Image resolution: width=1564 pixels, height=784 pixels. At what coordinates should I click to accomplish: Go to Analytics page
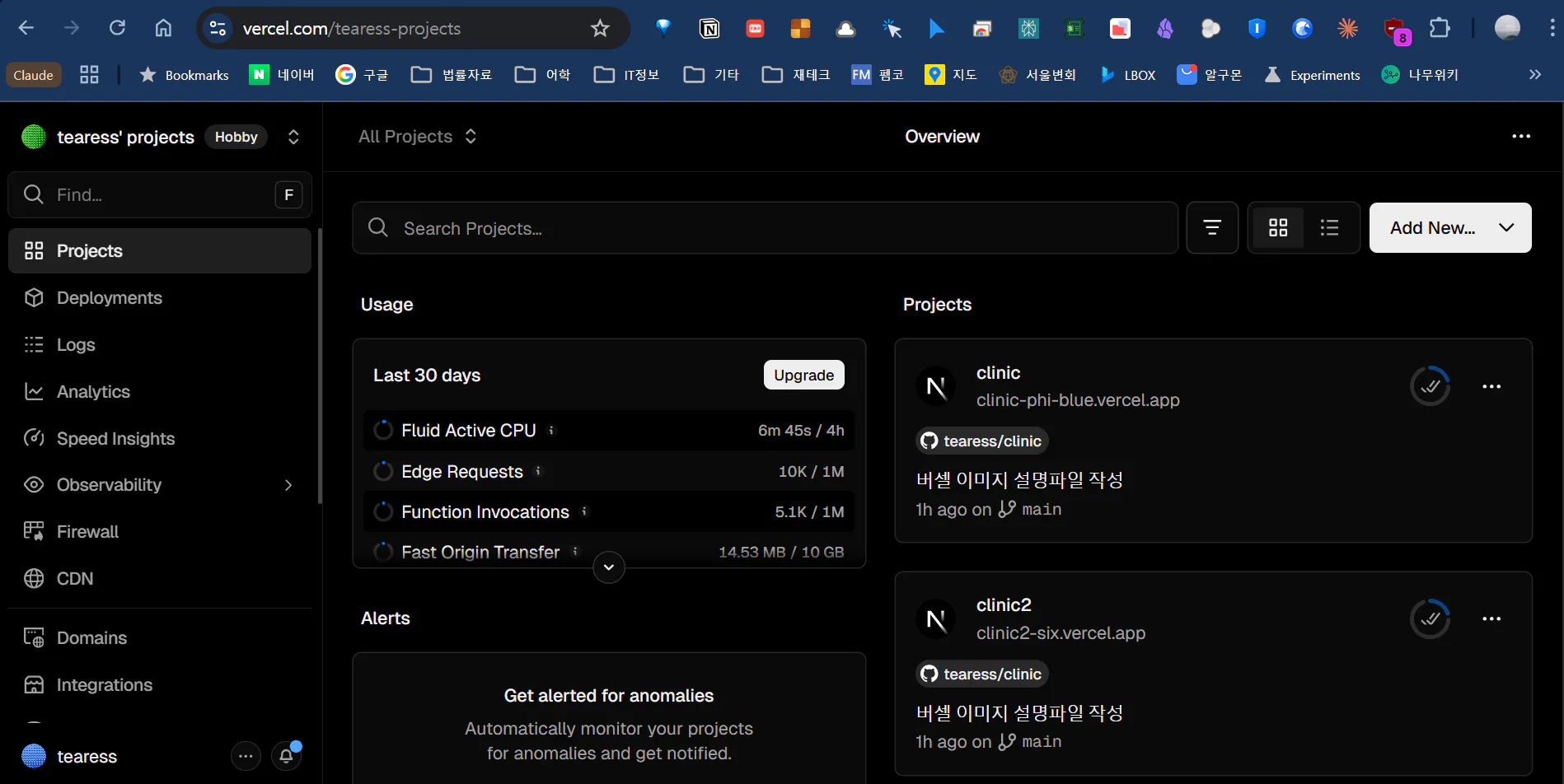pos(159,392)
